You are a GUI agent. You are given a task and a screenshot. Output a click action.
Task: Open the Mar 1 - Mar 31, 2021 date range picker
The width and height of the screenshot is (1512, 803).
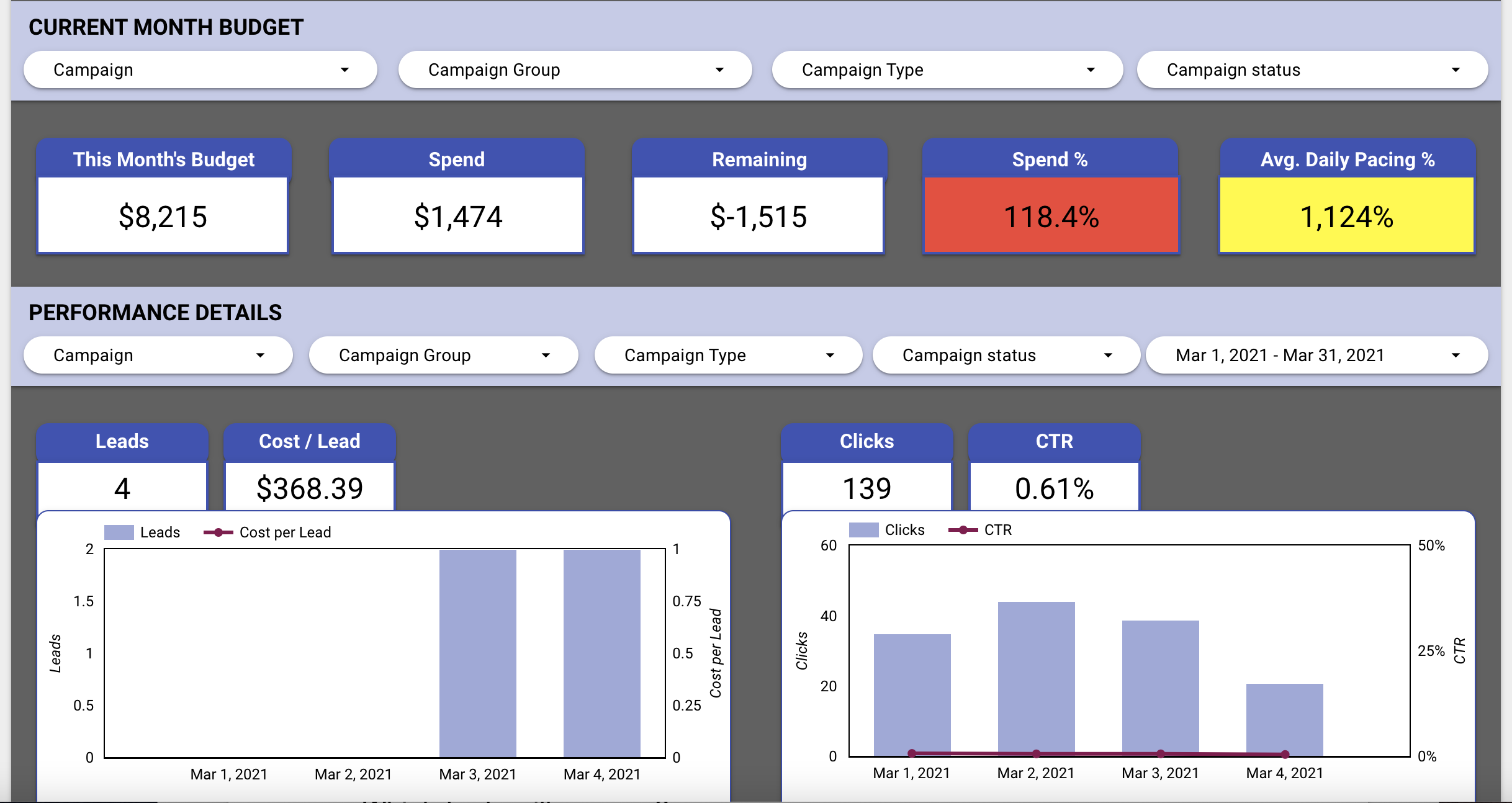(1316, 356)
